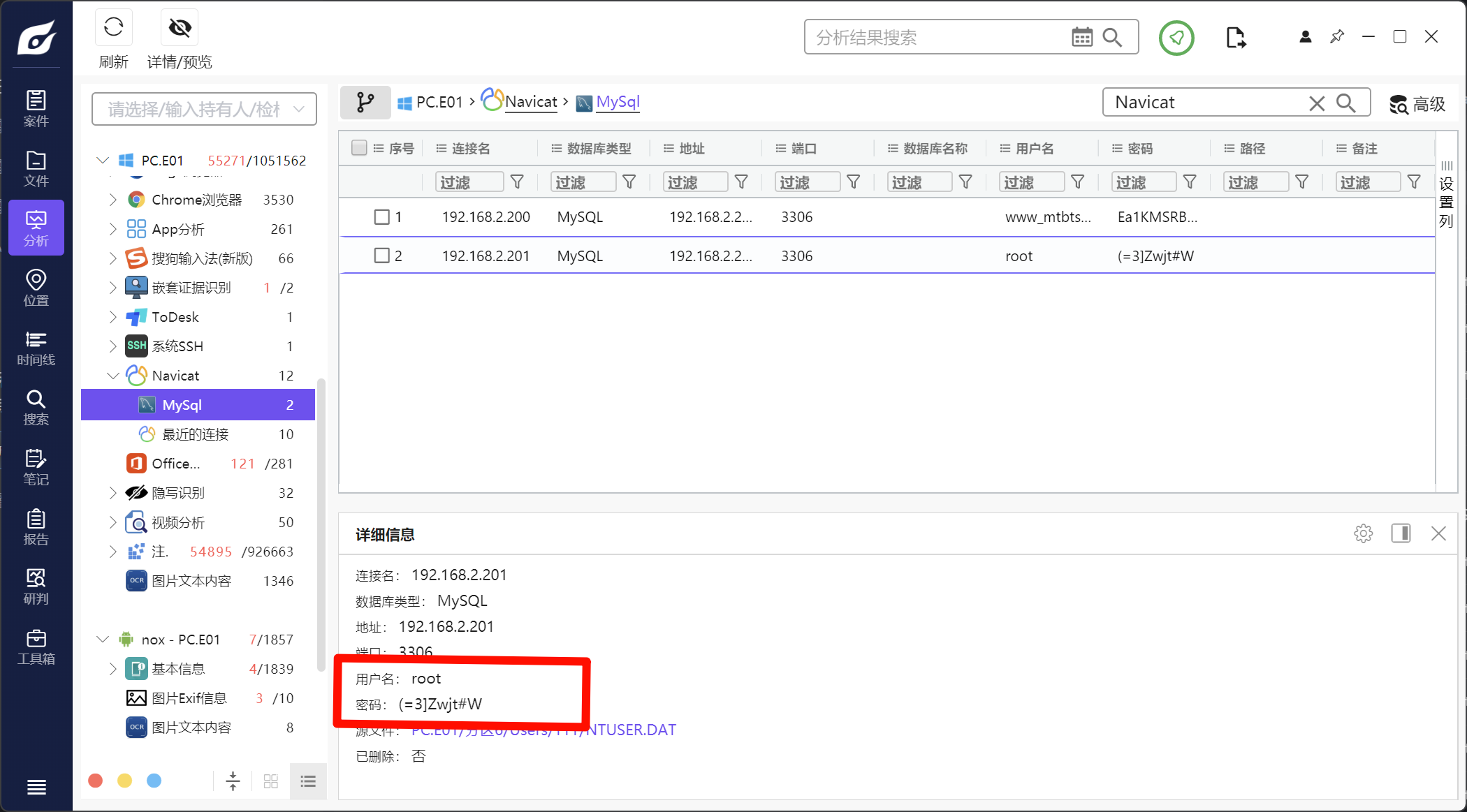
Task: Switch to grid view icon
Action: 271,781
